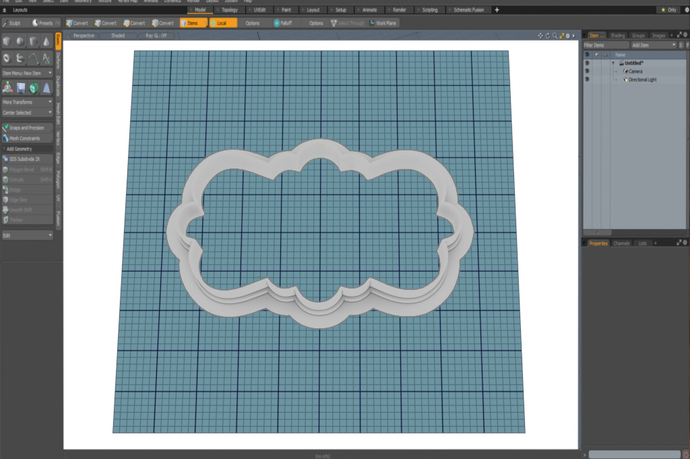690x459 pixels.
Task: Open the More Transforms dropdown
Action: (x=27, y=102)
